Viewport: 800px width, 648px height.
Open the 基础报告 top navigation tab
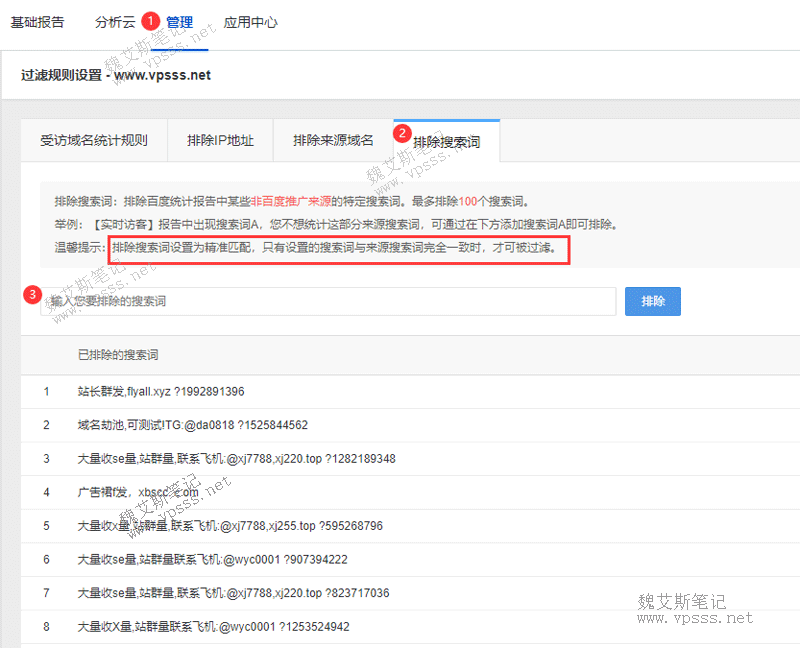point(37,22)
